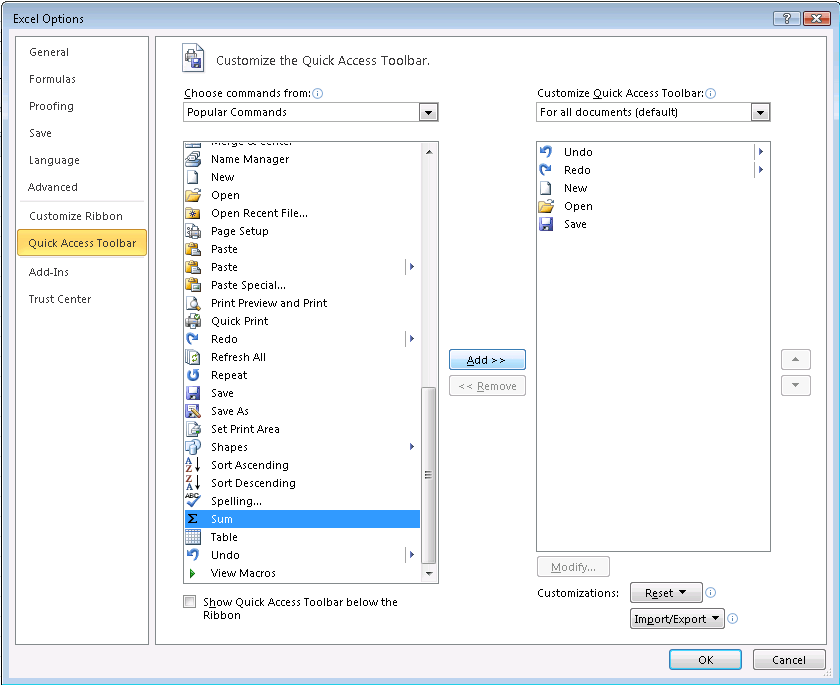Screen dimensions: 840x685
Task: Choose the Open folder icon in the commands list
Action: pos(193,195)
